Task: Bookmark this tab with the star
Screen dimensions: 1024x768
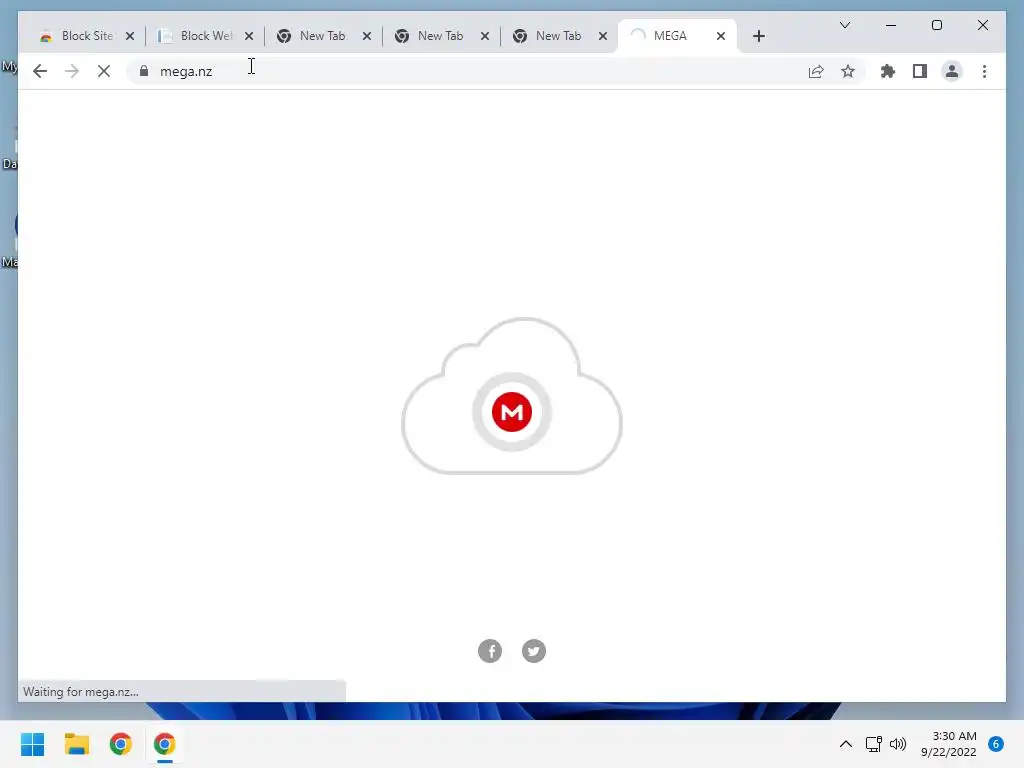Action: tap(848, 71)
